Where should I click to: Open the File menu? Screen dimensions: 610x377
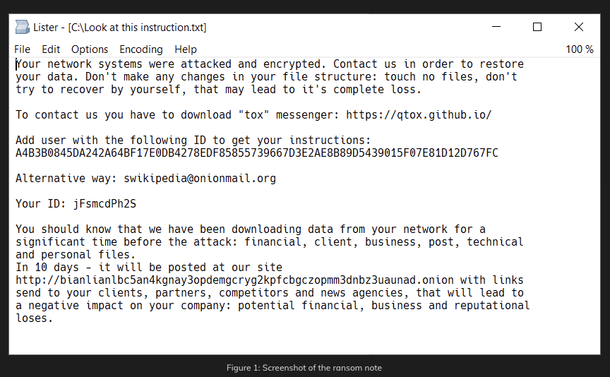point(22,49)
